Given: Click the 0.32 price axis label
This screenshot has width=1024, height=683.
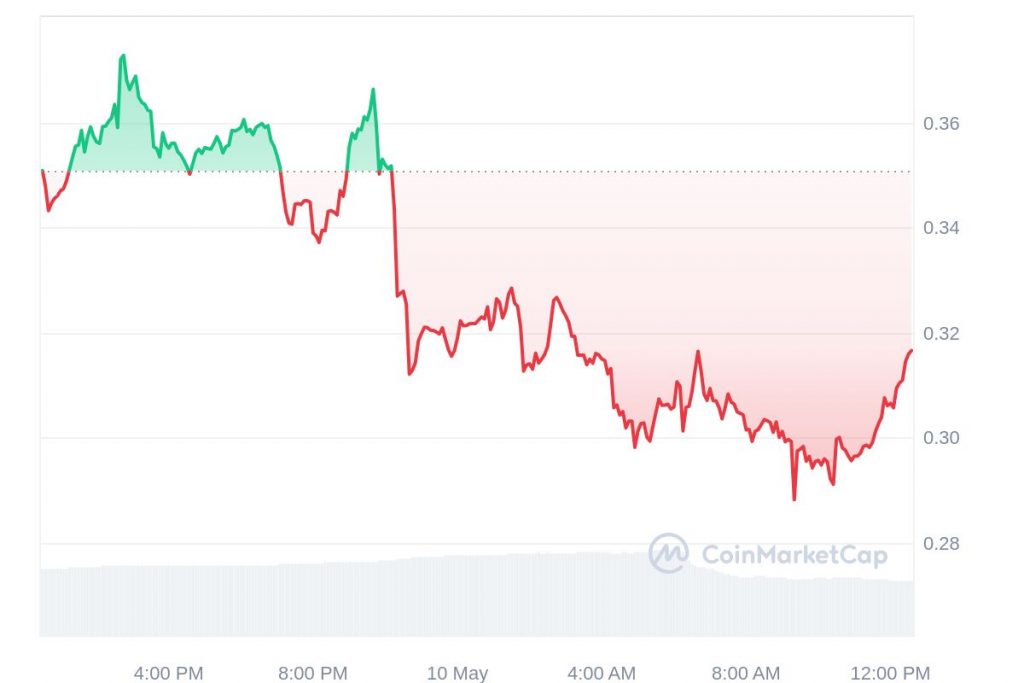Looking at the screenshot, I should click(x=941, y=333).
